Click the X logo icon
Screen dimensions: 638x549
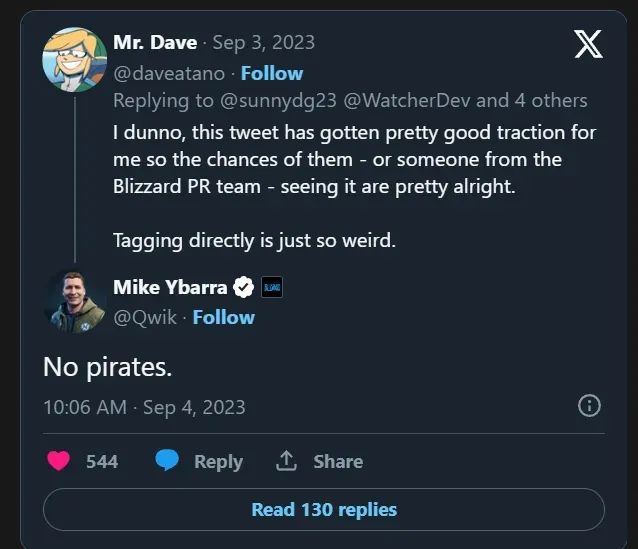(x=588, y=44)
